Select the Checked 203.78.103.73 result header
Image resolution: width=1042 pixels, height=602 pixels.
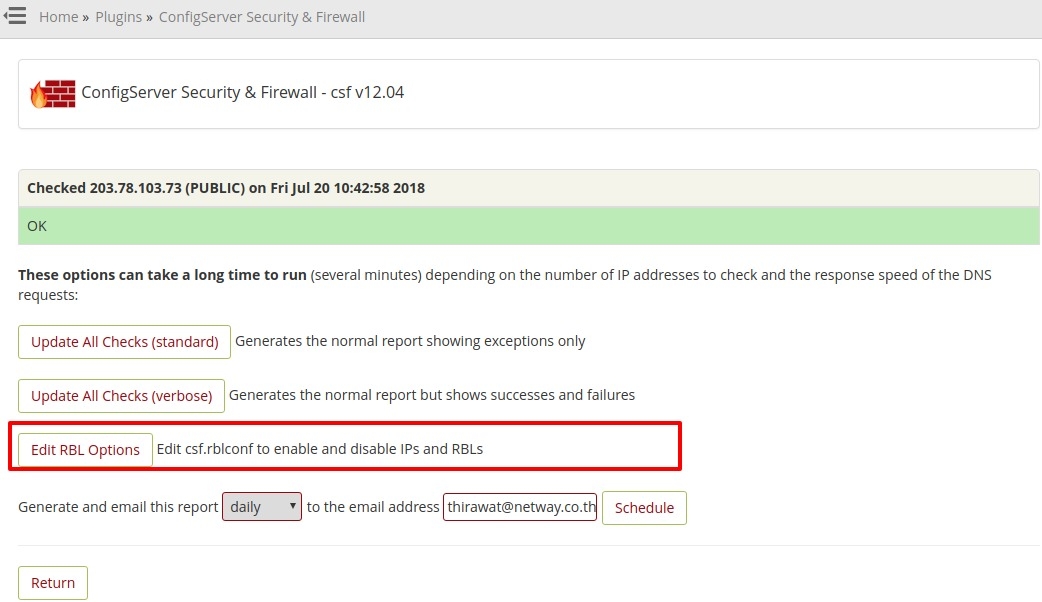226,188
